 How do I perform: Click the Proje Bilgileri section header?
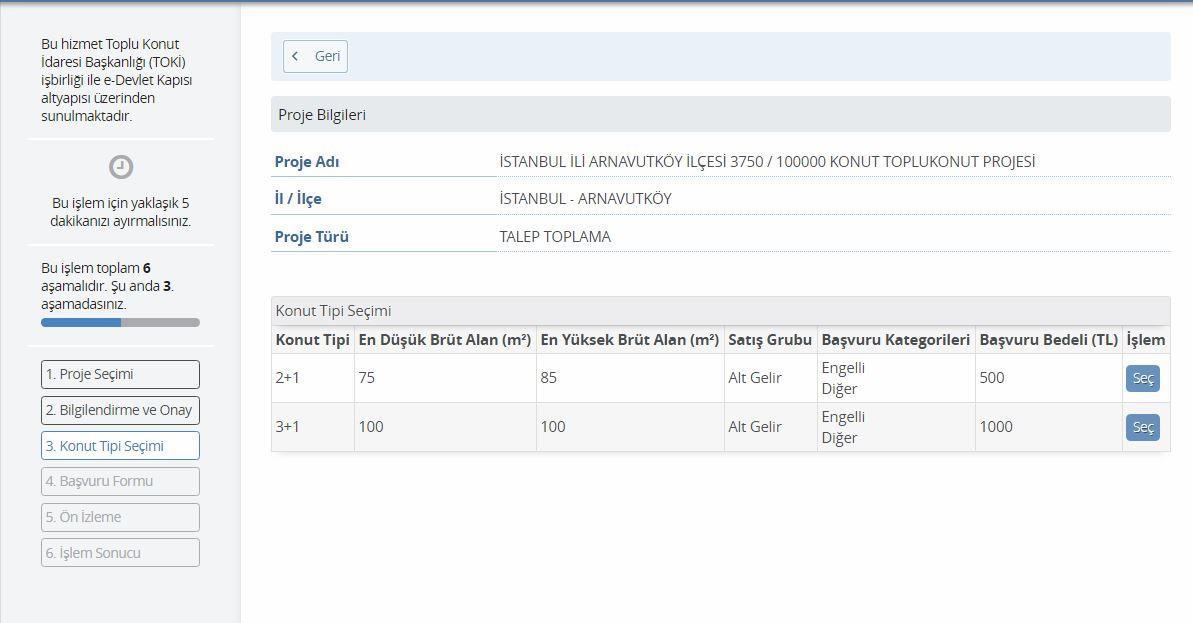click(322, 115)
